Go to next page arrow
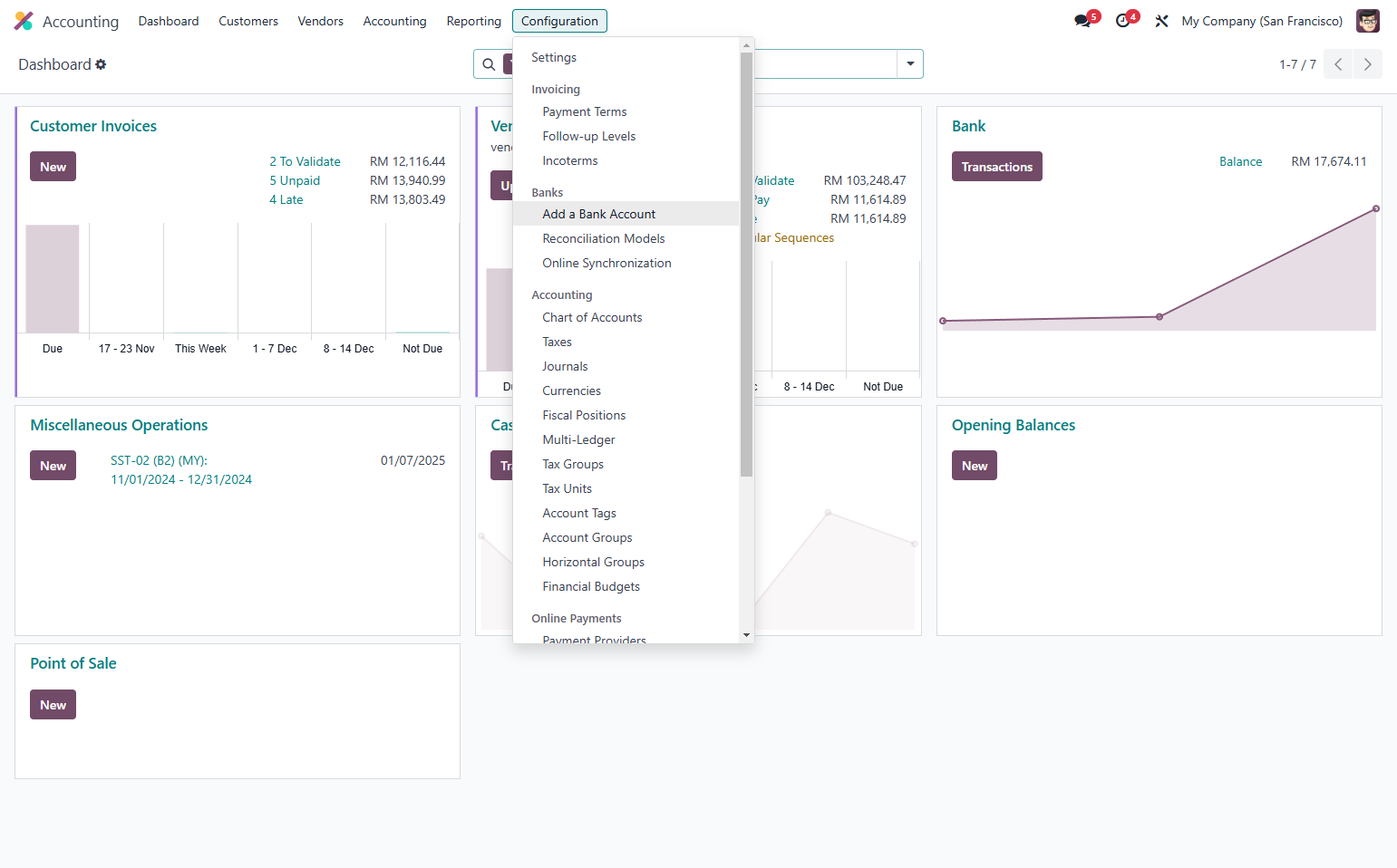Screen dimensions: 1397x868 point(1368,64)
